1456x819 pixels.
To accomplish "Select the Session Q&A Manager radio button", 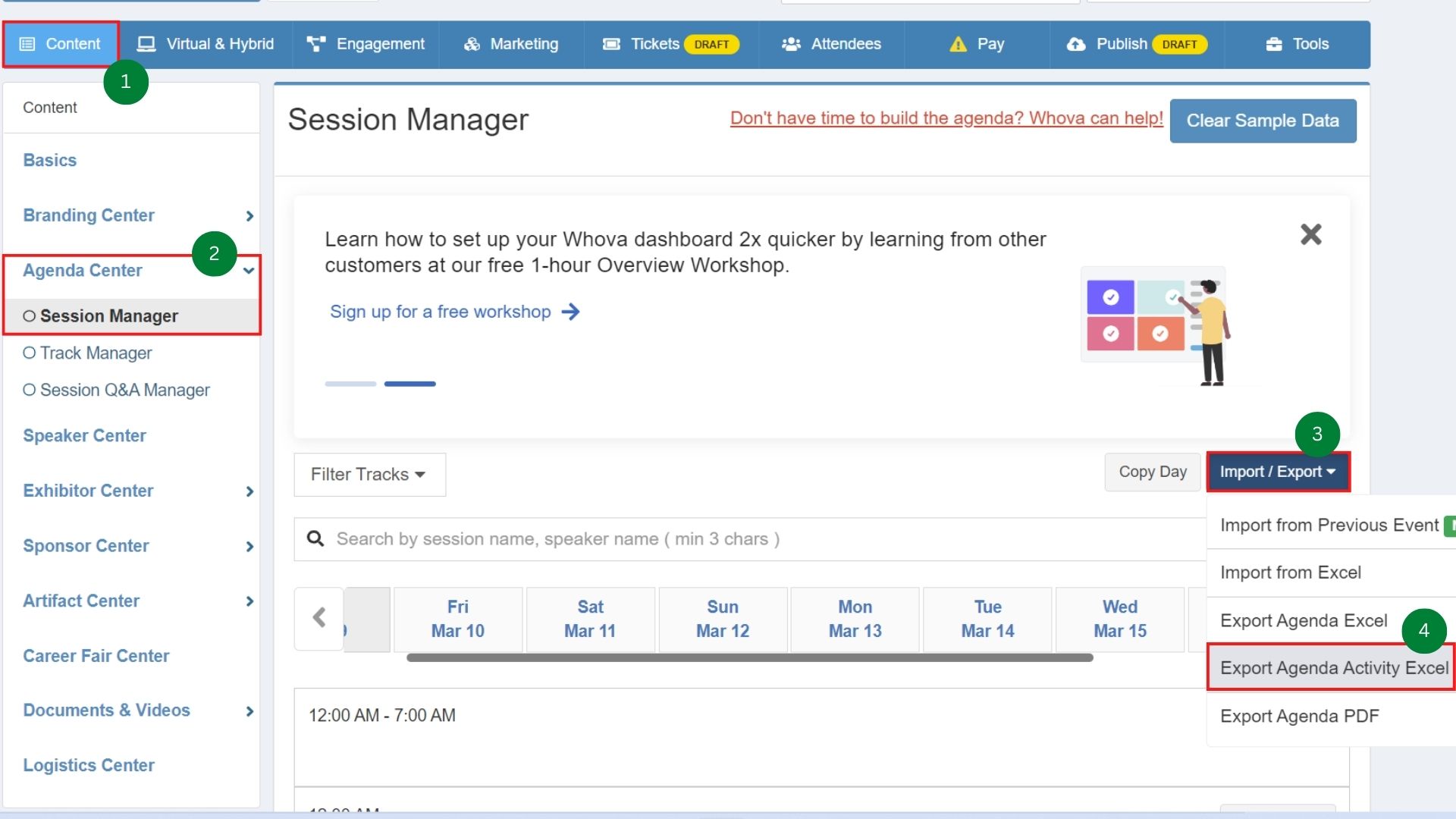I will click(30, 390).
